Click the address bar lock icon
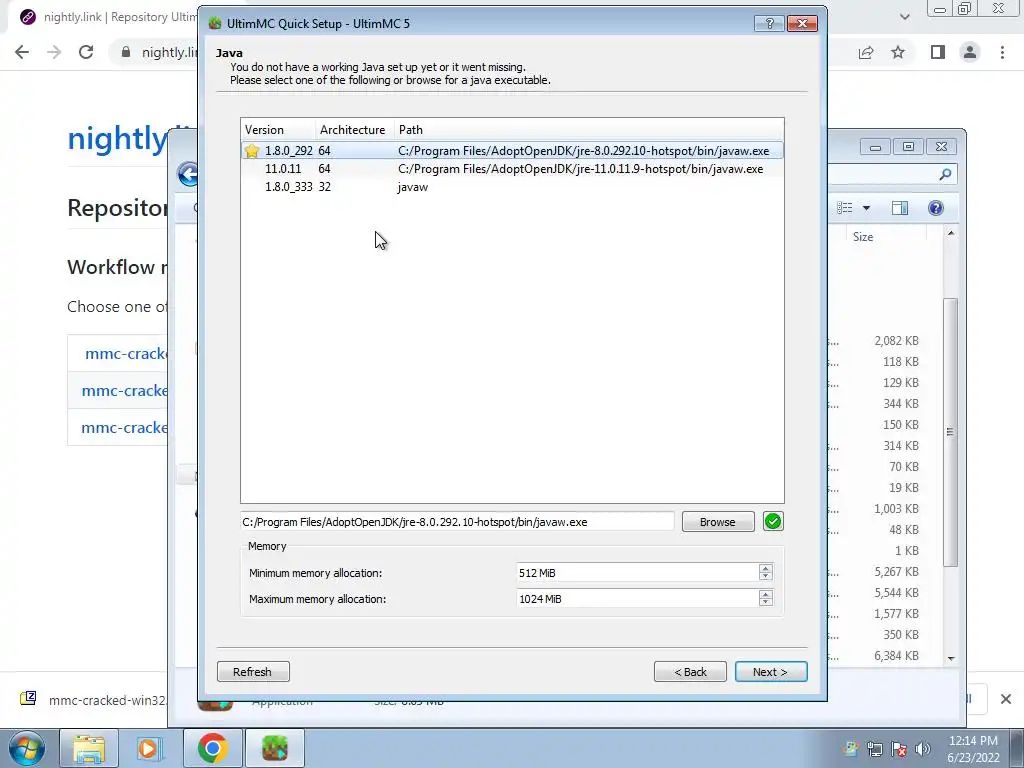The height and width of the screenshot is (768, 1024). pyautogui.click(x=126, y=52)
